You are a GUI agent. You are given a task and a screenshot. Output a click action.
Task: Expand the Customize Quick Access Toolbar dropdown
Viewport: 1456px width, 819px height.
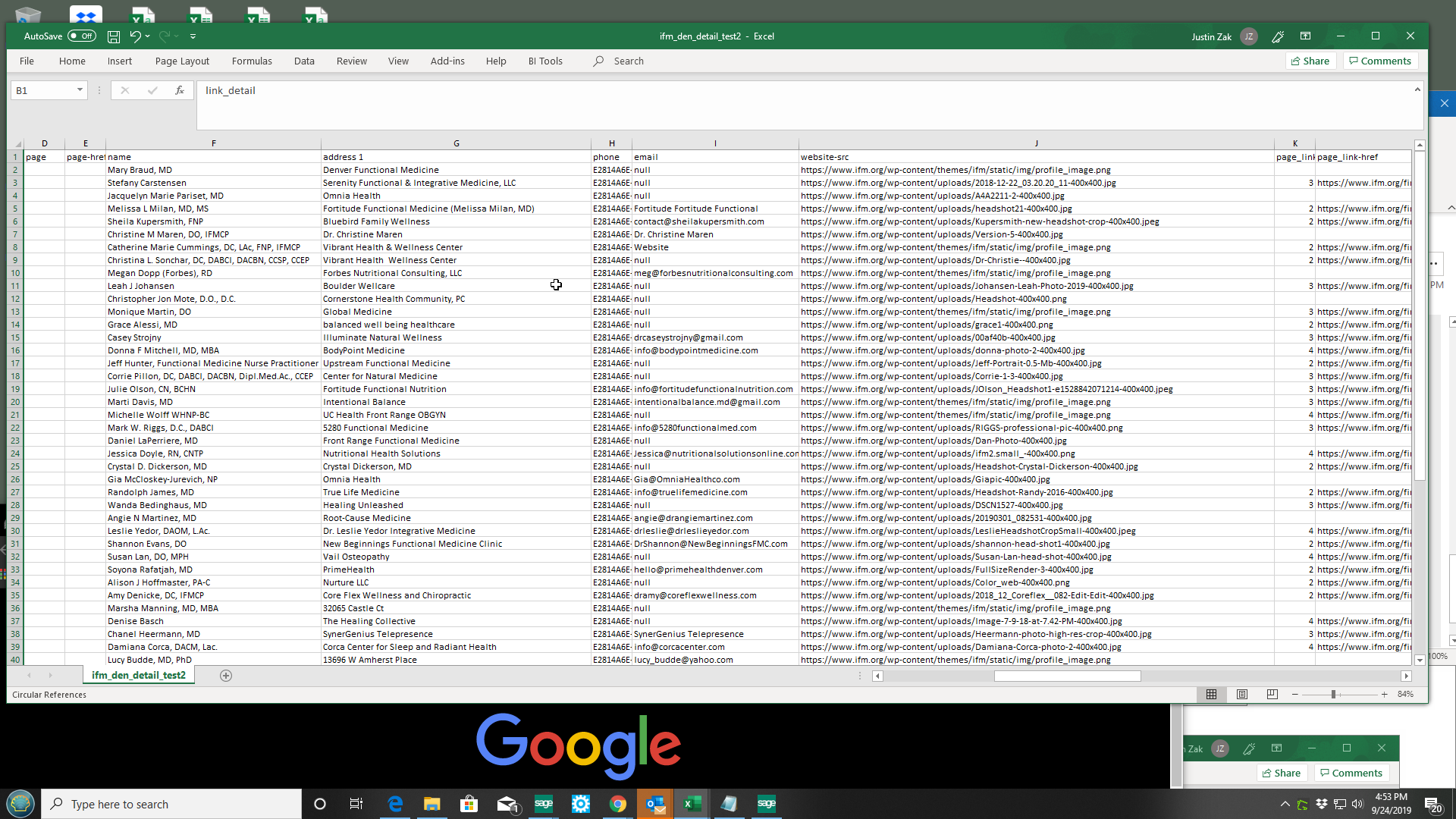193,36
